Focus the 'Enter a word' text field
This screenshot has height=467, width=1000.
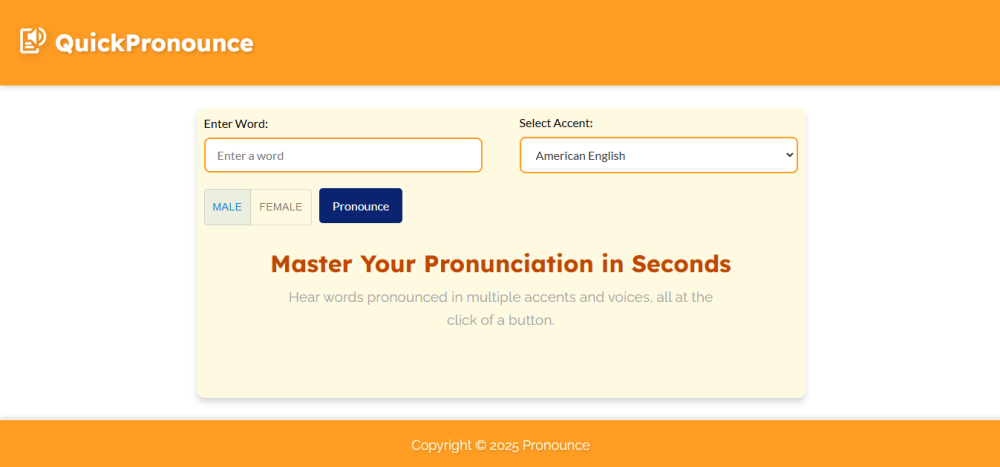(343, 155)
